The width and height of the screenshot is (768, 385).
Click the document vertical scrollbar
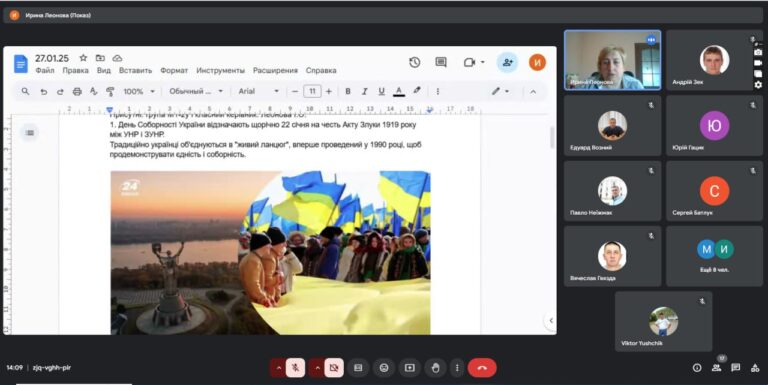[x=552, y=137]
